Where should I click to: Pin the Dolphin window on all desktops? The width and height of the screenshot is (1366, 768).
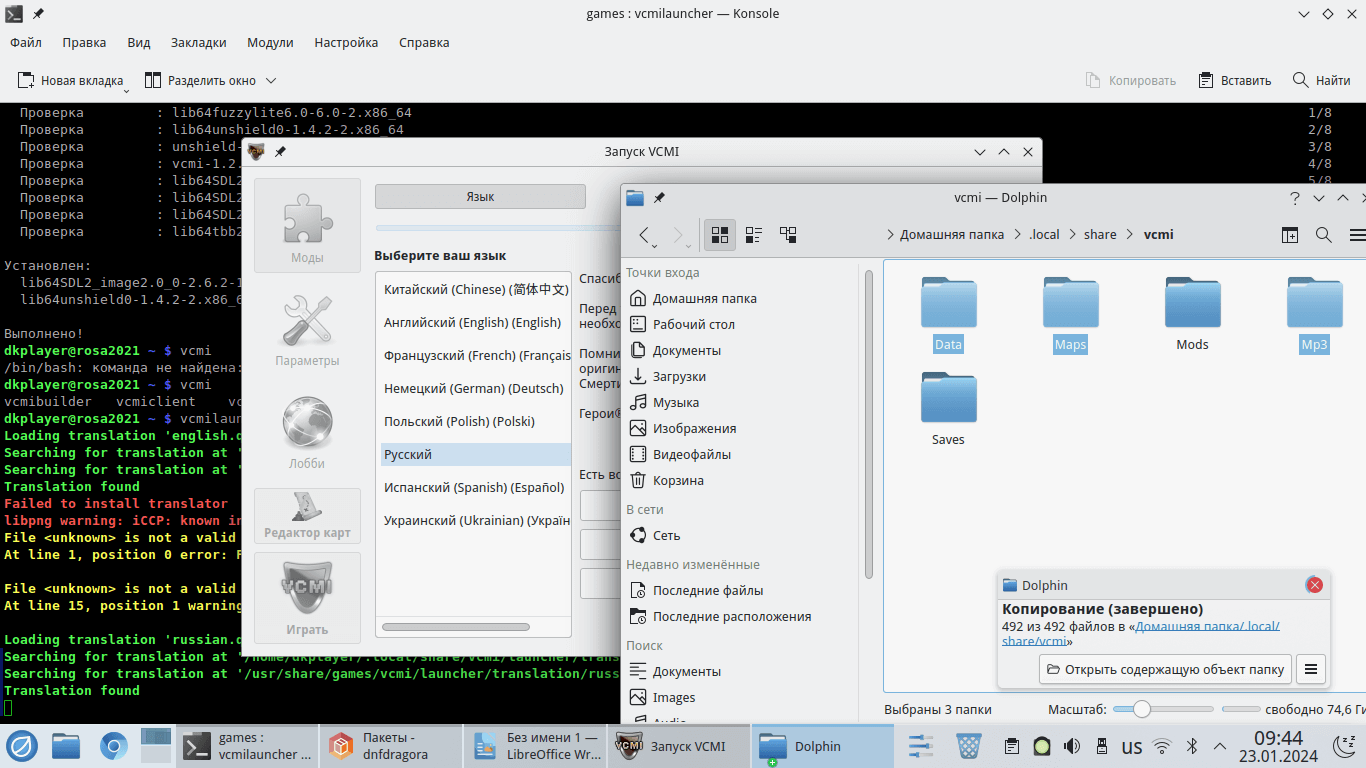pyautogui.click(x=658, y=198)
